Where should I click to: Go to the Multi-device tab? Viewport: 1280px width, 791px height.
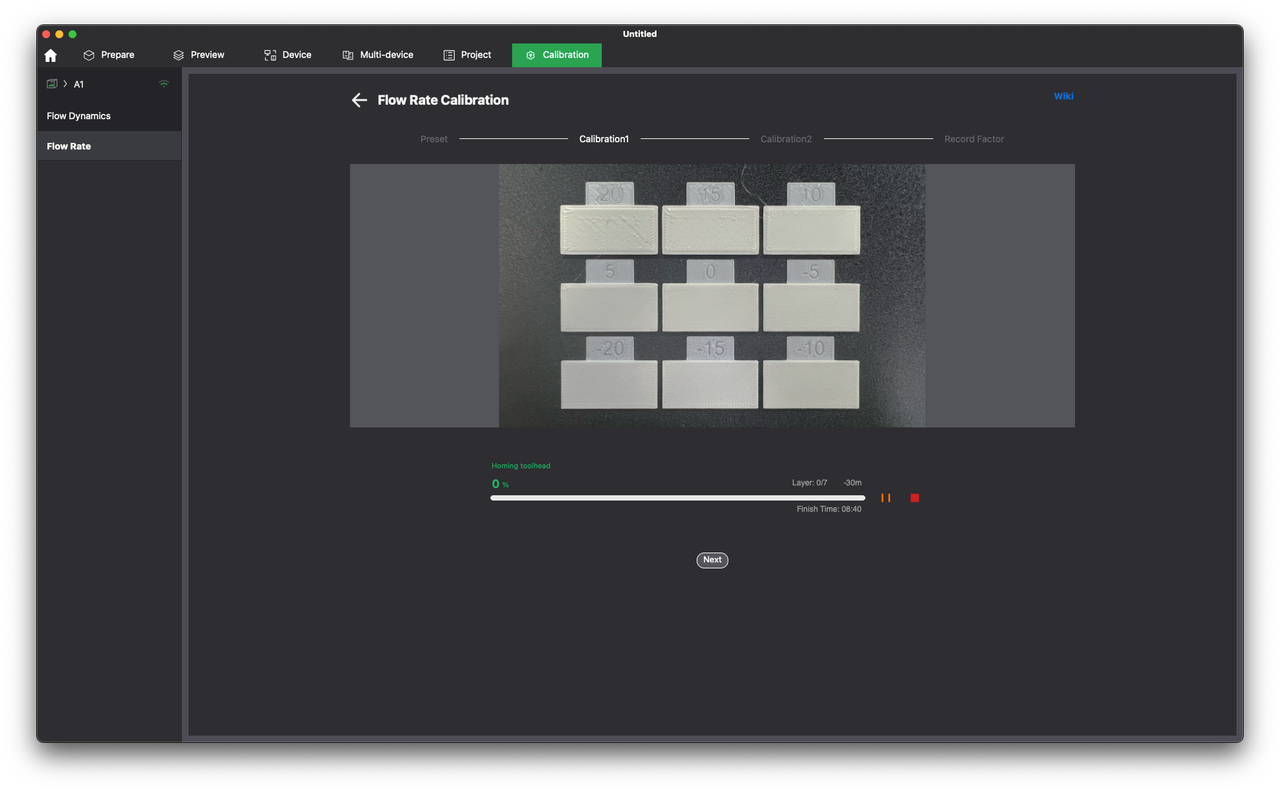(377, 55)
